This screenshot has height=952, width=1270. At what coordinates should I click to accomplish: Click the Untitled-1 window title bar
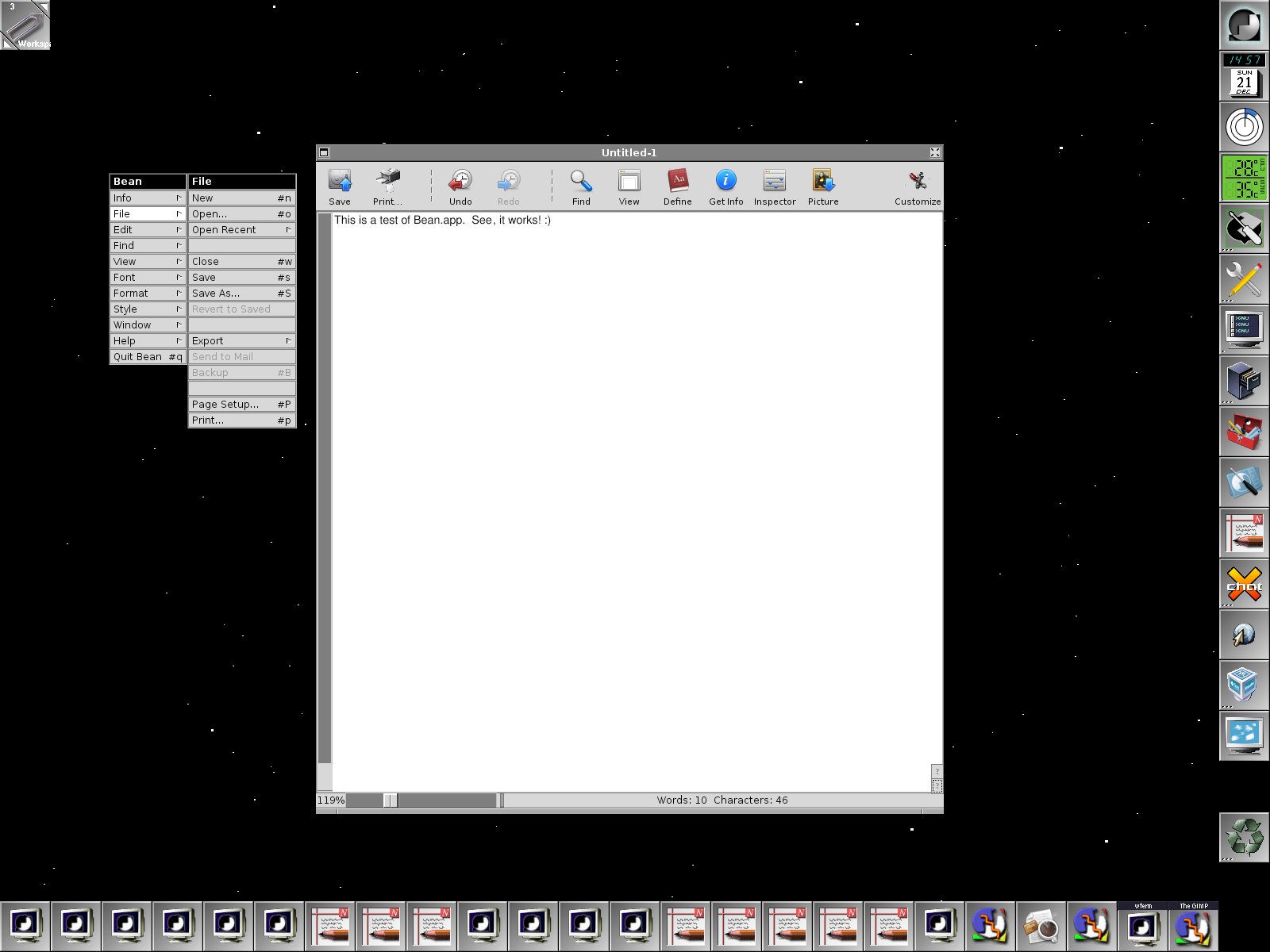pos(629,152)
